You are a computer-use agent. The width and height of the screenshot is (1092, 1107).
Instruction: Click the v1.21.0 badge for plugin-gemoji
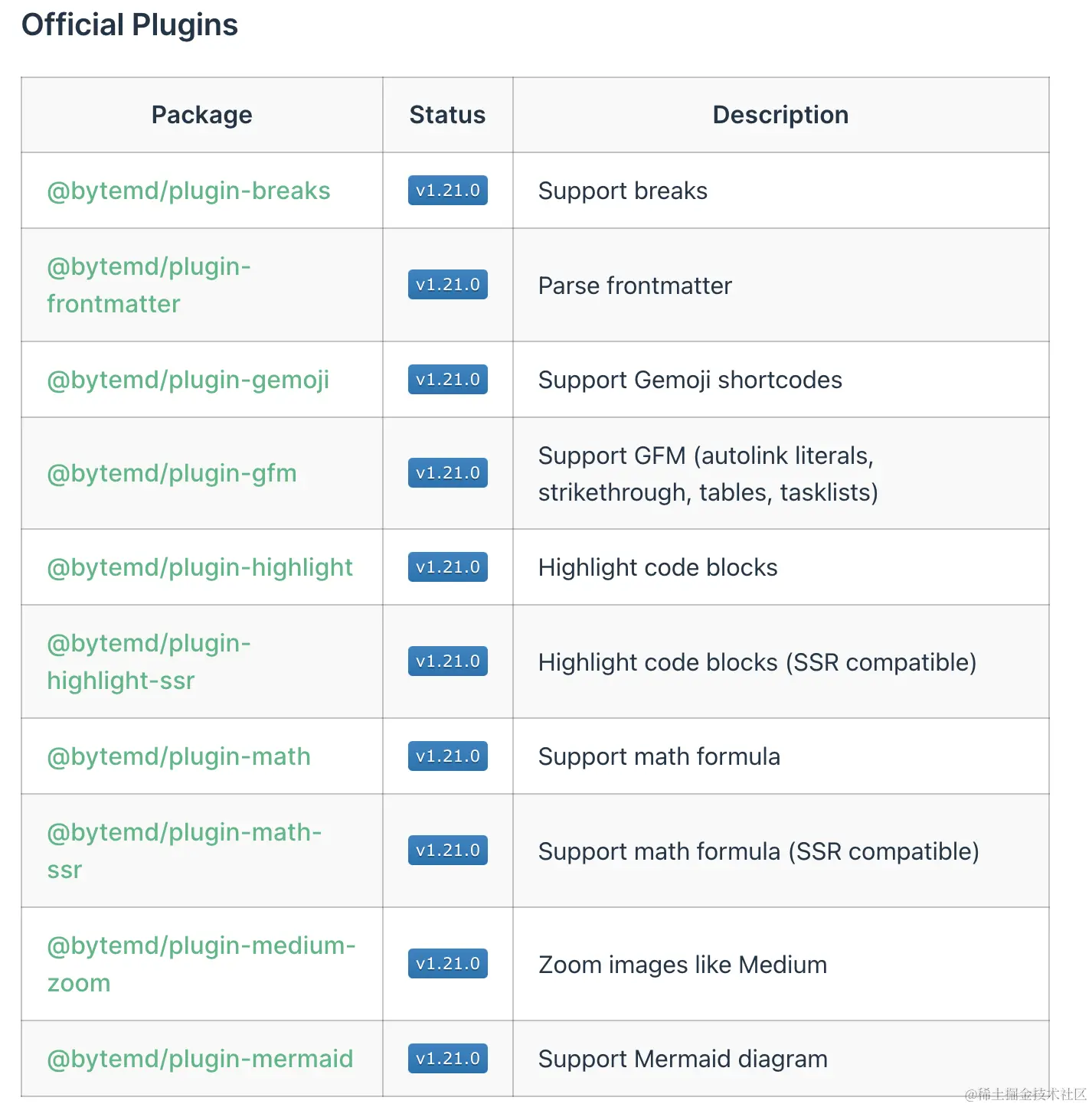click(x=447, y=379)
